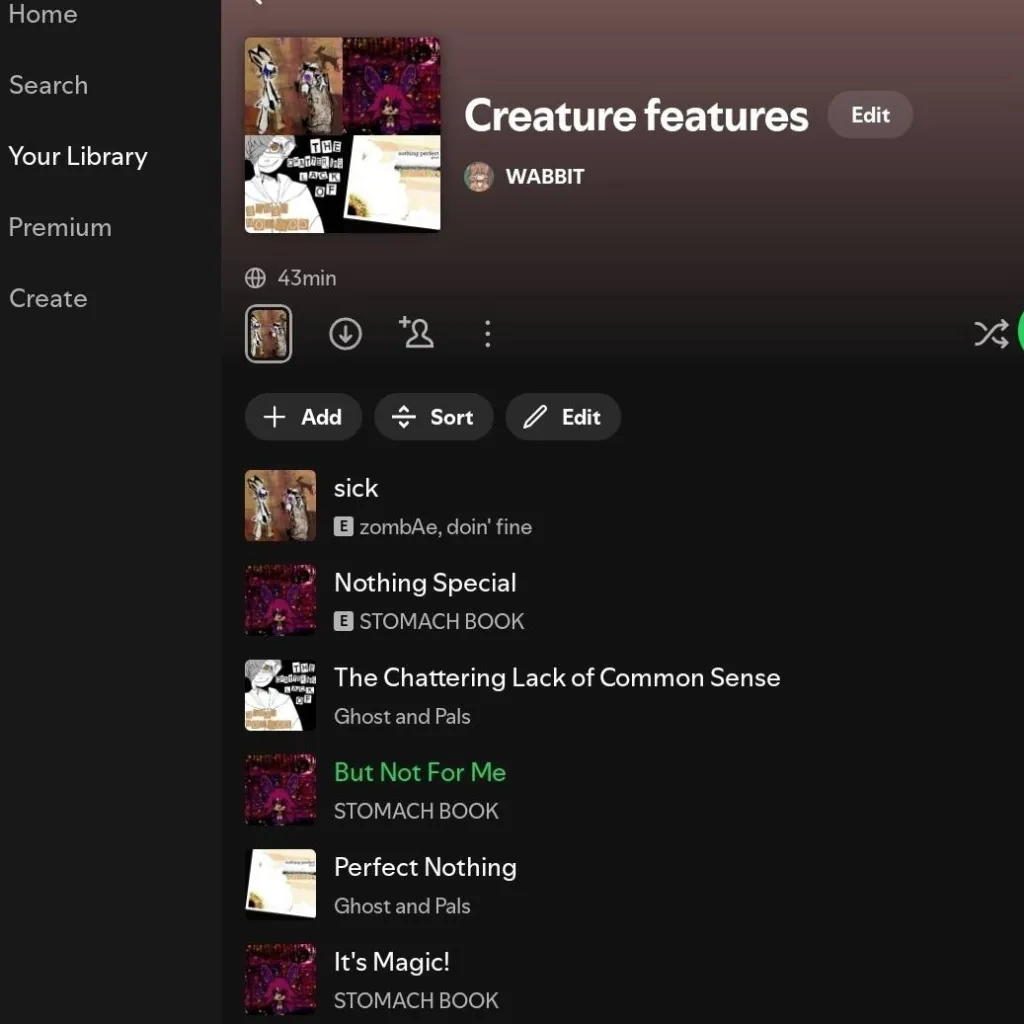The height and width of the screenshot is (1024, 1024).
Task: Open the three-dot more options menu
Action: coord(487,334)
